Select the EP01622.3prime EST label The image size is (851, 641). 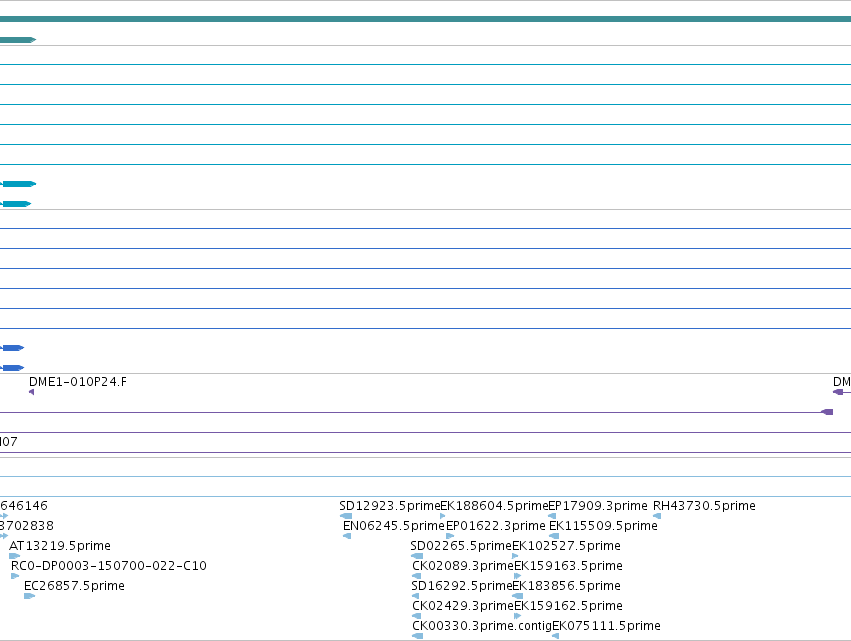(x=496, y=526)
